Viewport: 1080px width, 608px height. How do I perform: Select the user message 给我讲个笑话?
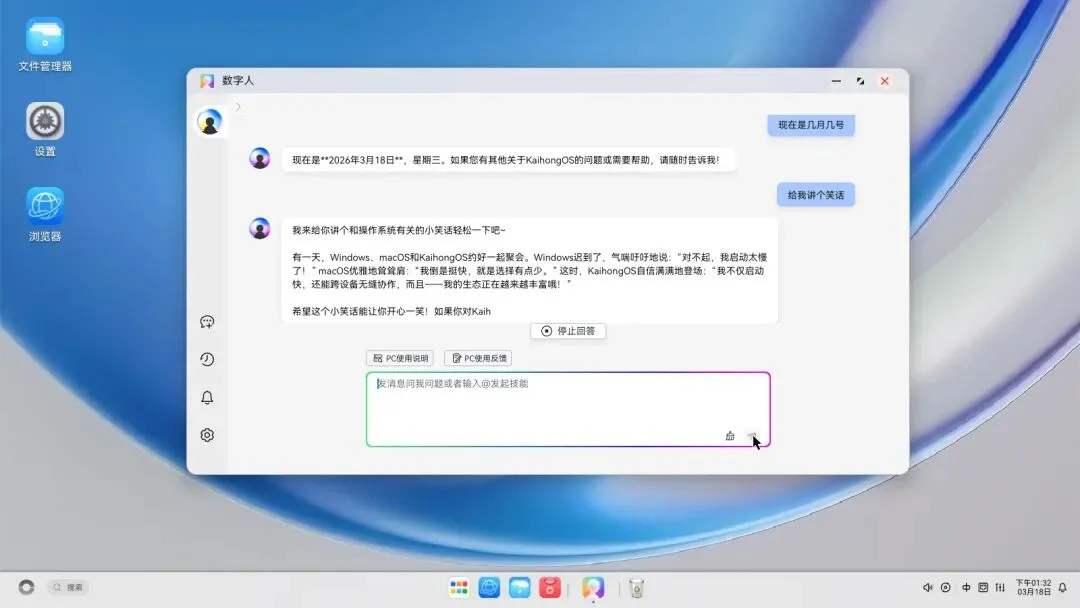pyautogui.click(x=816, y=195)
